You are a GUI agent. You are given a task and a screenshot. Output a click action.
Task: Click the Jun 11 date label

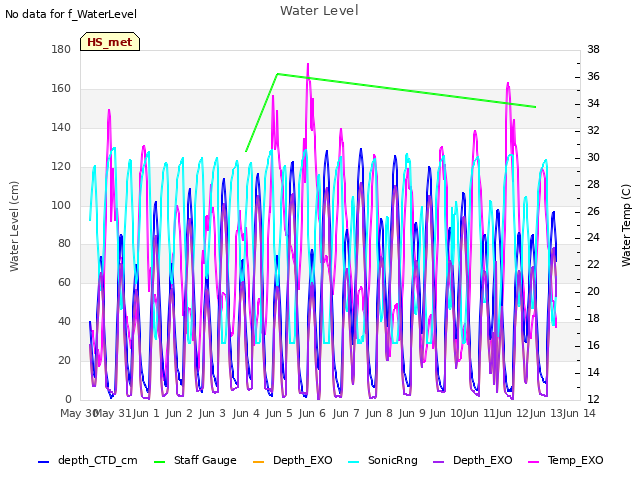479,413
